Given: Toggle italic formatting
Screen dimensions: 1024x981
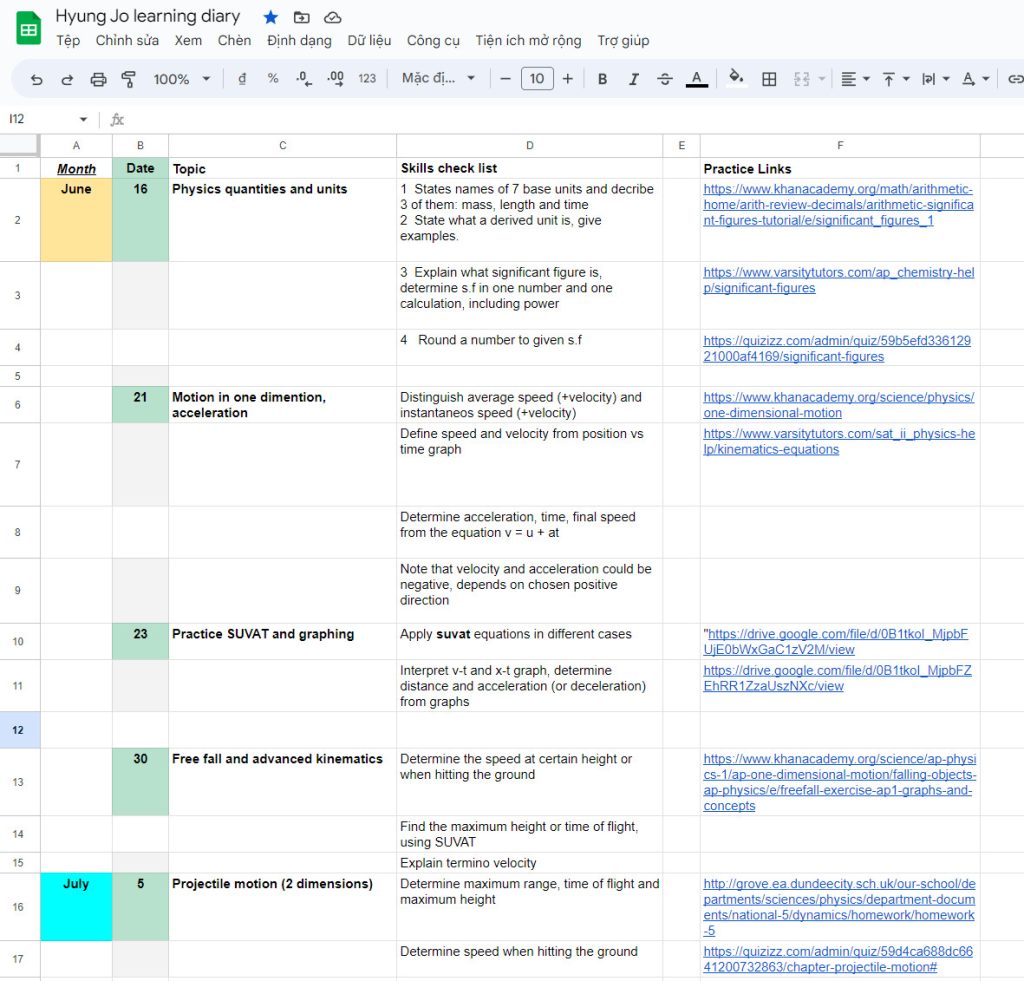Looking at the screenshot, I should pyautogui.click(x=633, y=79).
